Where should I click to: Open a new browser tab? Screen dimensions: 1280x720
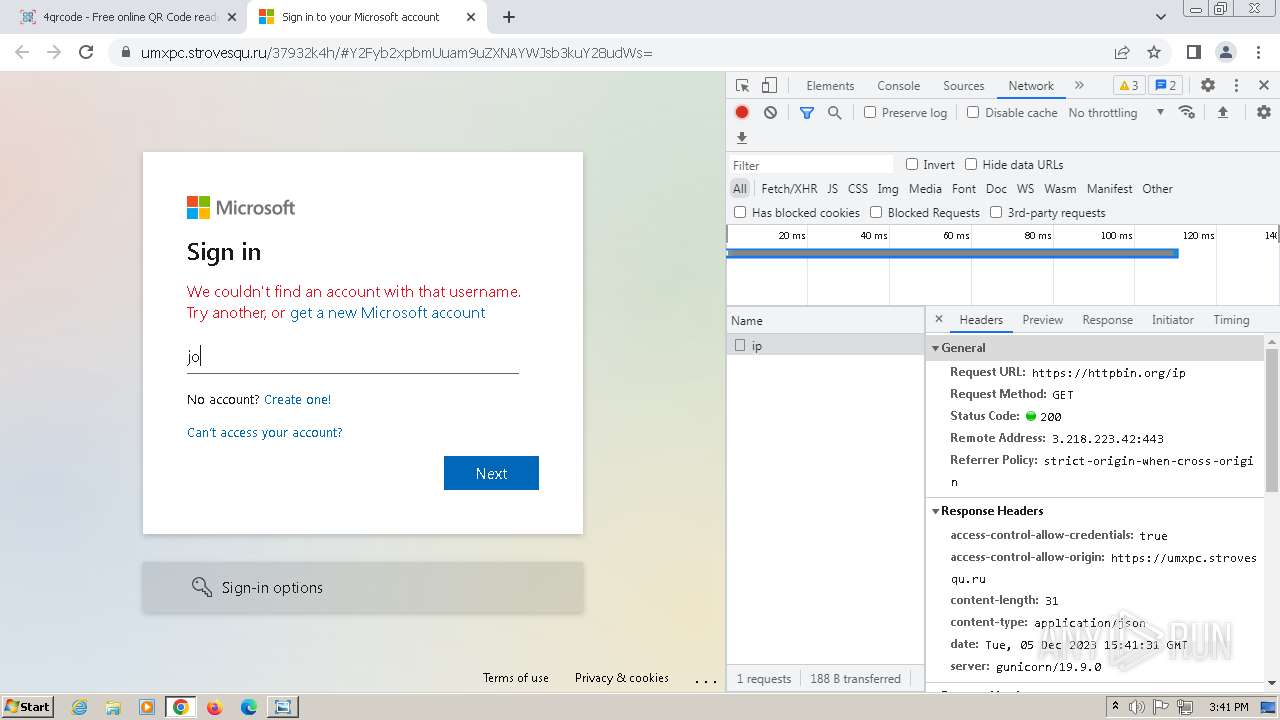[509, 17]
